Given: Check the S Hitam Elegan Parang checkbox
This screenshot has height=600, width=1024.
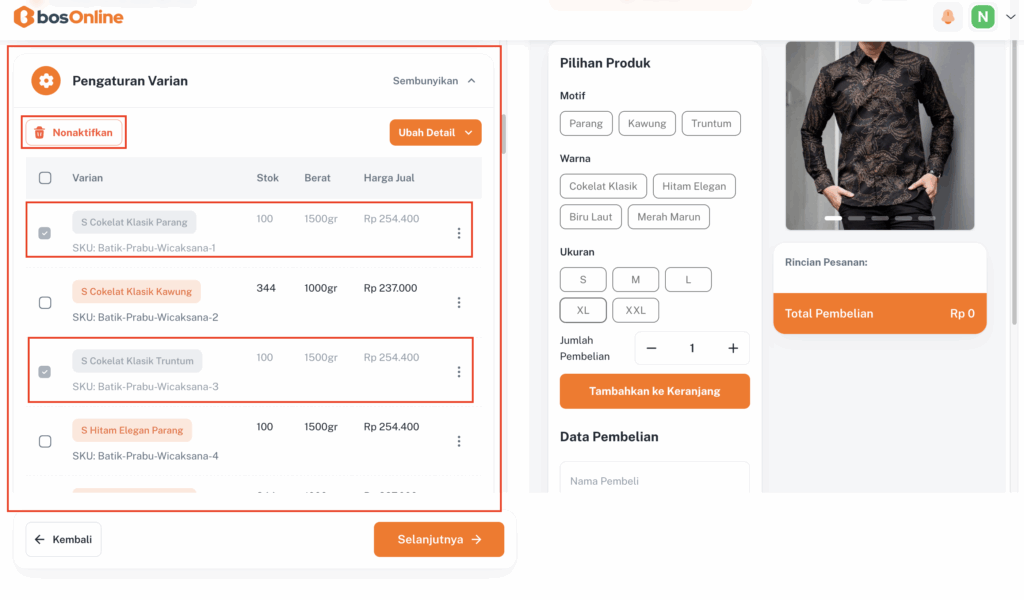Looking at the screenshot, I should 45,441.
